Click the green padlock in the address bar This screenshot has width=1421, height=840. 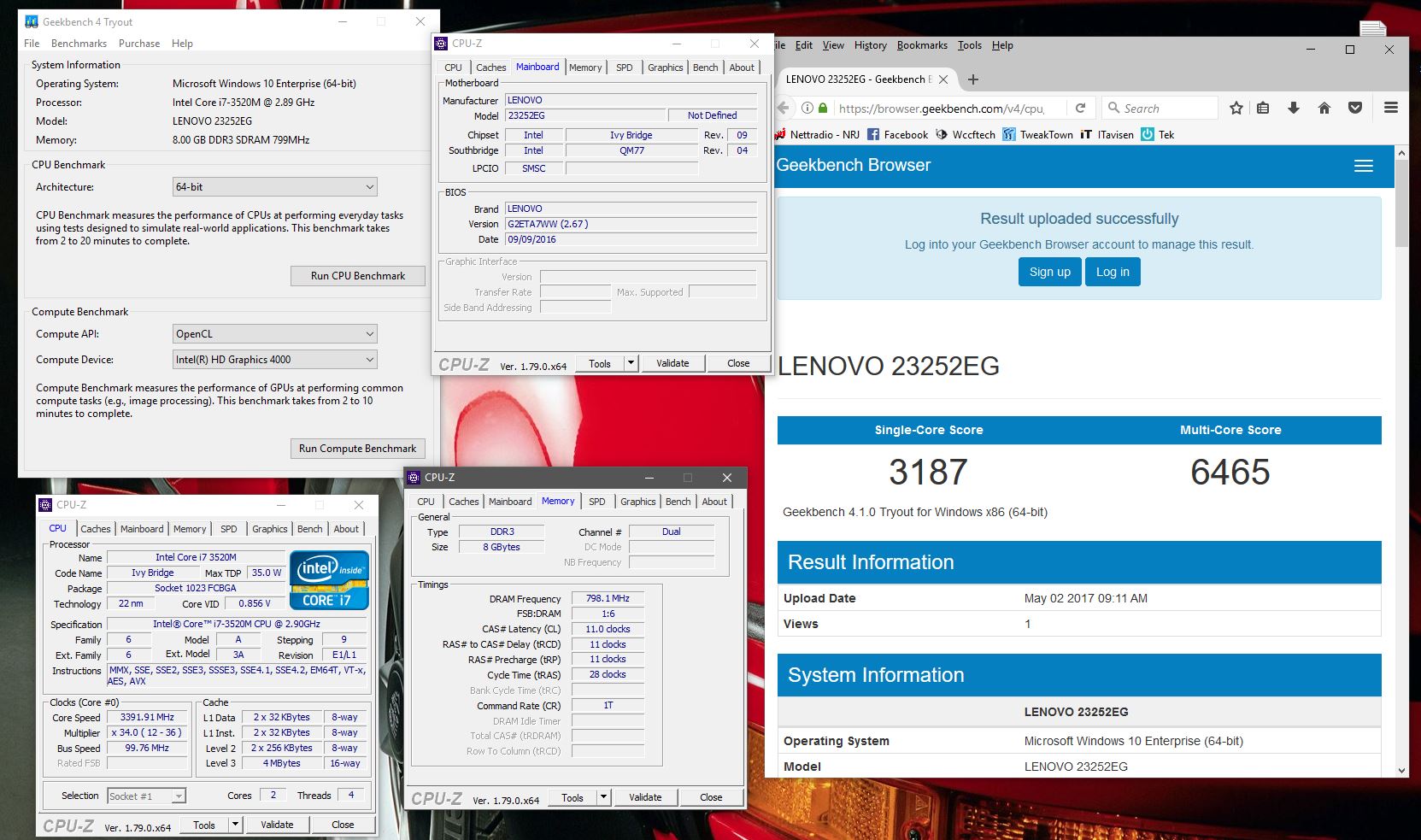pos(823,108)
